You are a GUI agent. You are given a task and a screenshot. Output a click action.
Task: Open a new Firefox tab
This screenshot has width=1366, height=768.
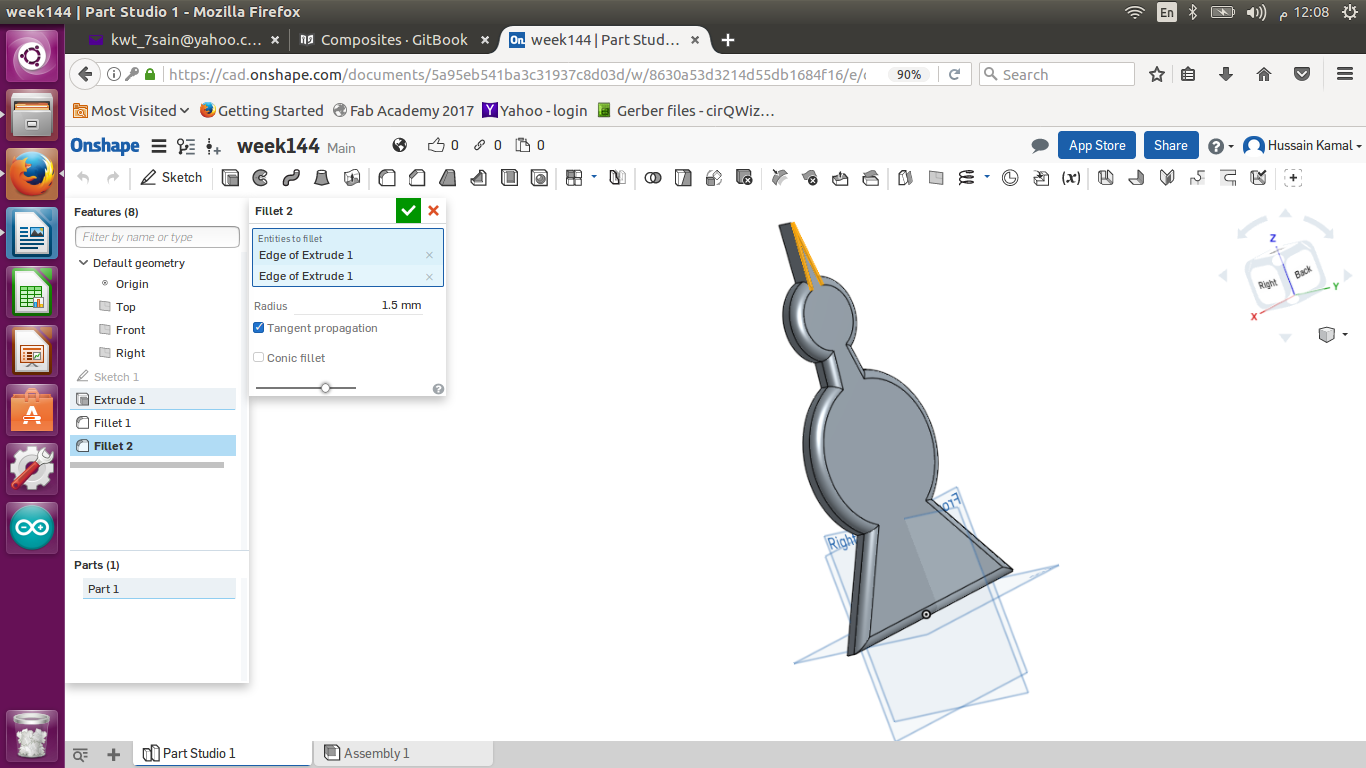point(728,40)
